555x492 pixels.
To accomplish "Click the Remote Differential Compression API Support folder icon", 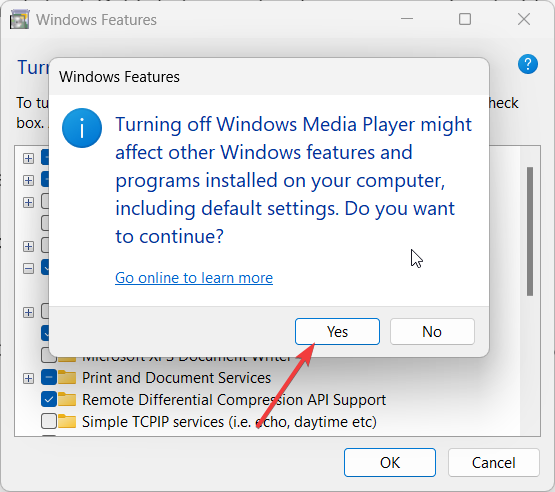I will click(x=67, y=400).
